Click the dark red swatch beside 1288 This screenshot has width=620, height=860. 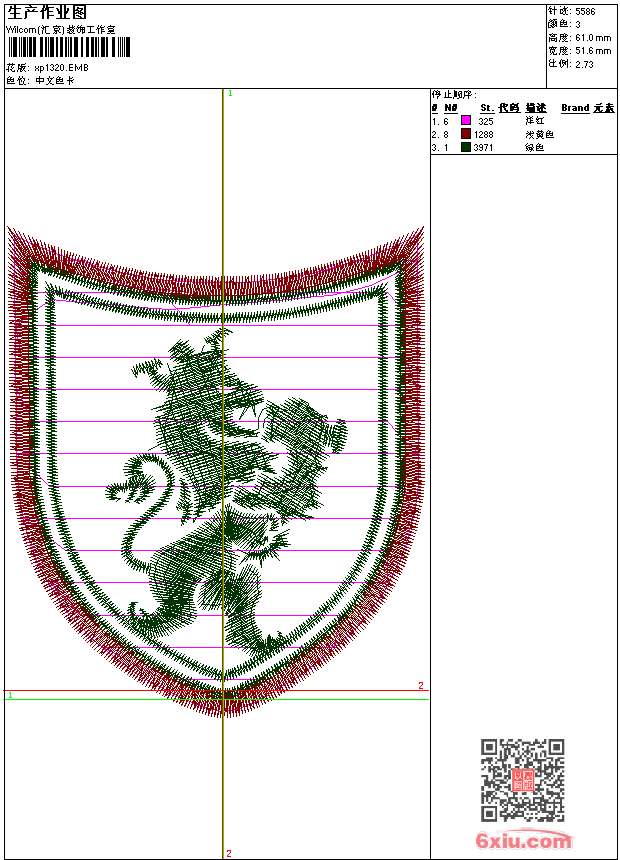[466, 133]
